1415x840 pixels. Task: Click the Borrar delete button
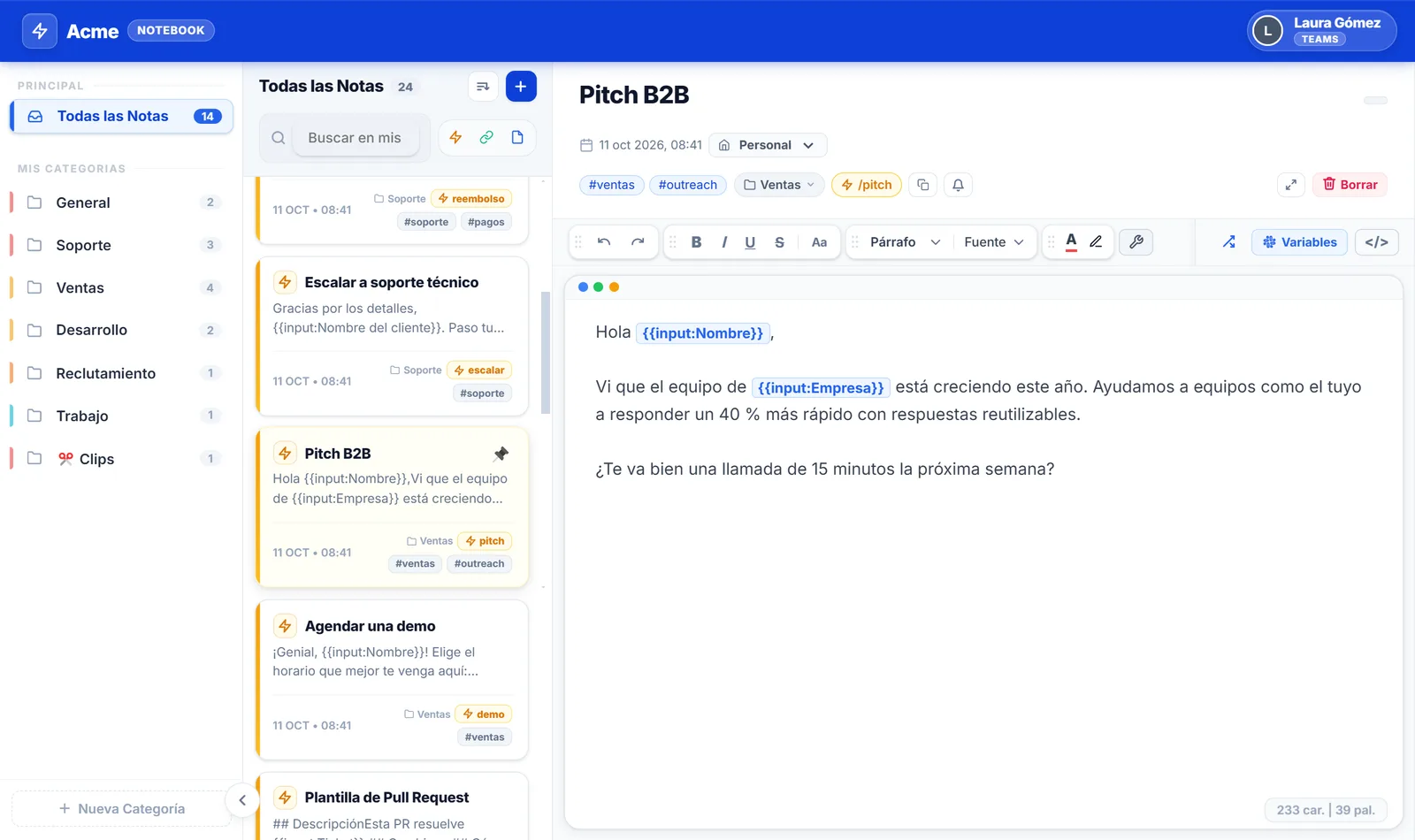(x=1350, y=185)
